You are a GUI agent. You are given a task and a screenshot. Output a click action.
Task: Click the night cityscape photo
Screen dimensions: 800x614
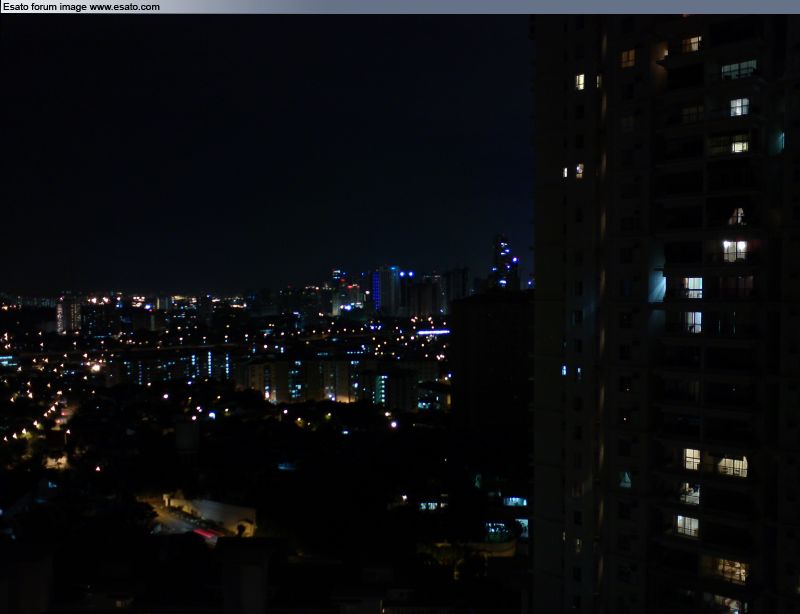click(x=400, y=314)
